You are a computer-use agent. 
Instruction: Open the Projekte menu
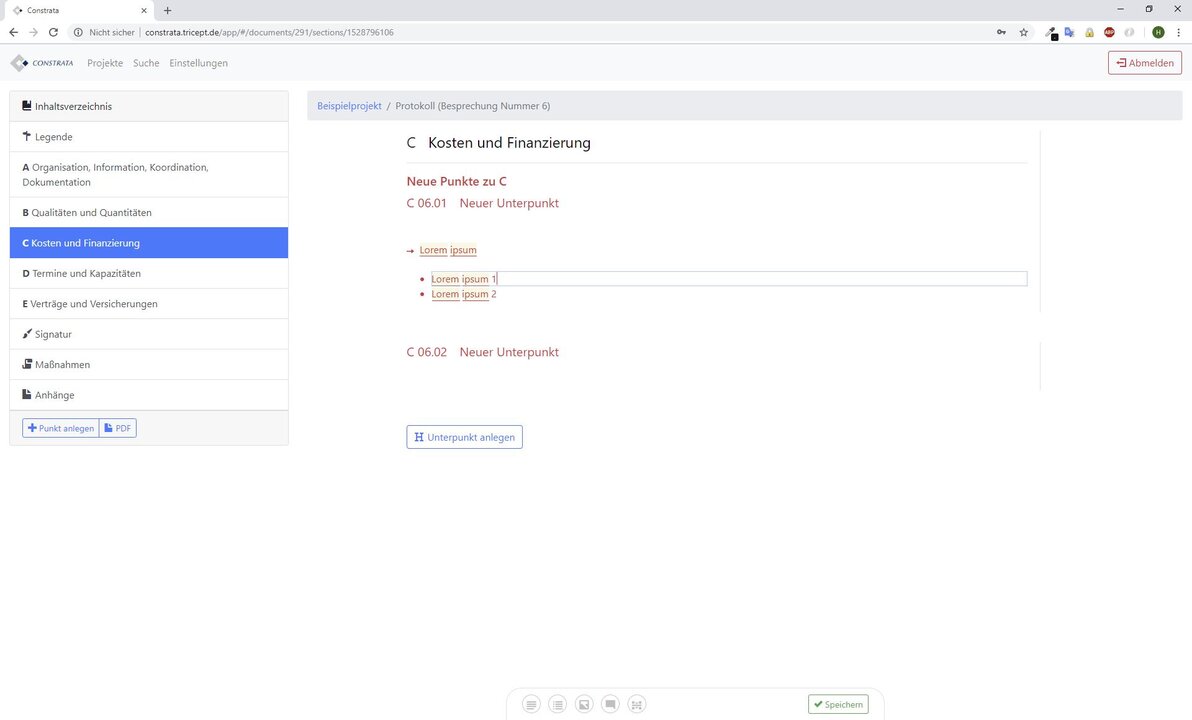pos(105,63)
